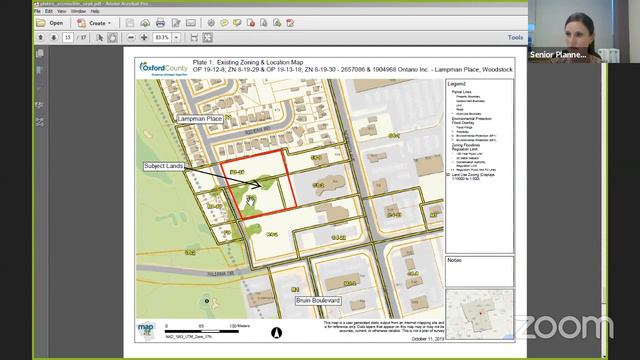The width and height of the screenshot is (640, 360).
Task: Click the green arrow PDF export icon
Action: click(277, 23)
